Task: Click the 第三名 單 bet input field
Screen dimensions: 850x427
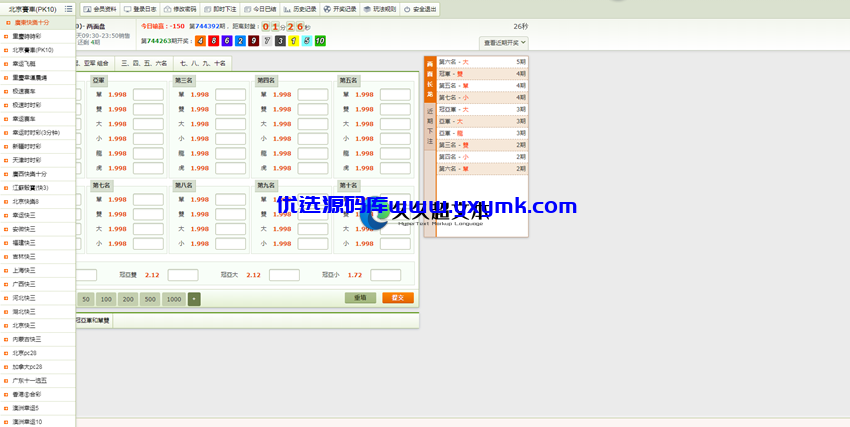Action: [230, 95]
